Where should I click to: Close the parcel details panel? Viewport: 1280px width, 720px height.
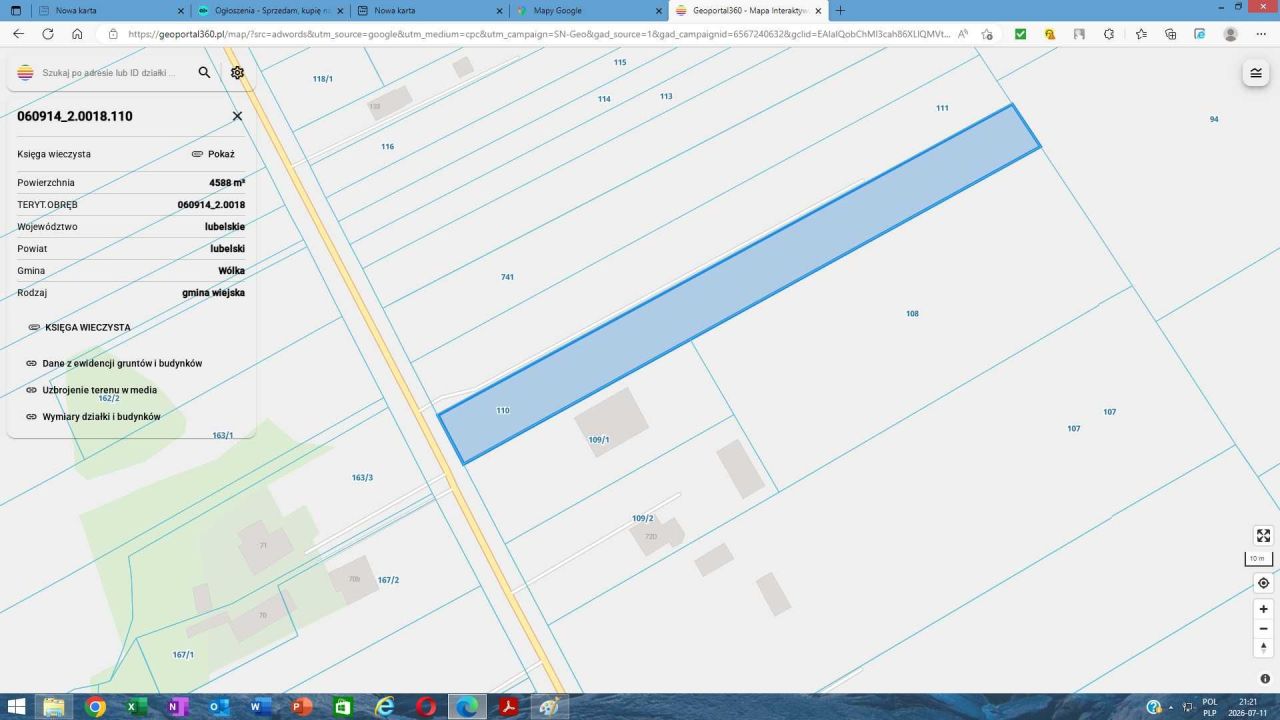237,116
